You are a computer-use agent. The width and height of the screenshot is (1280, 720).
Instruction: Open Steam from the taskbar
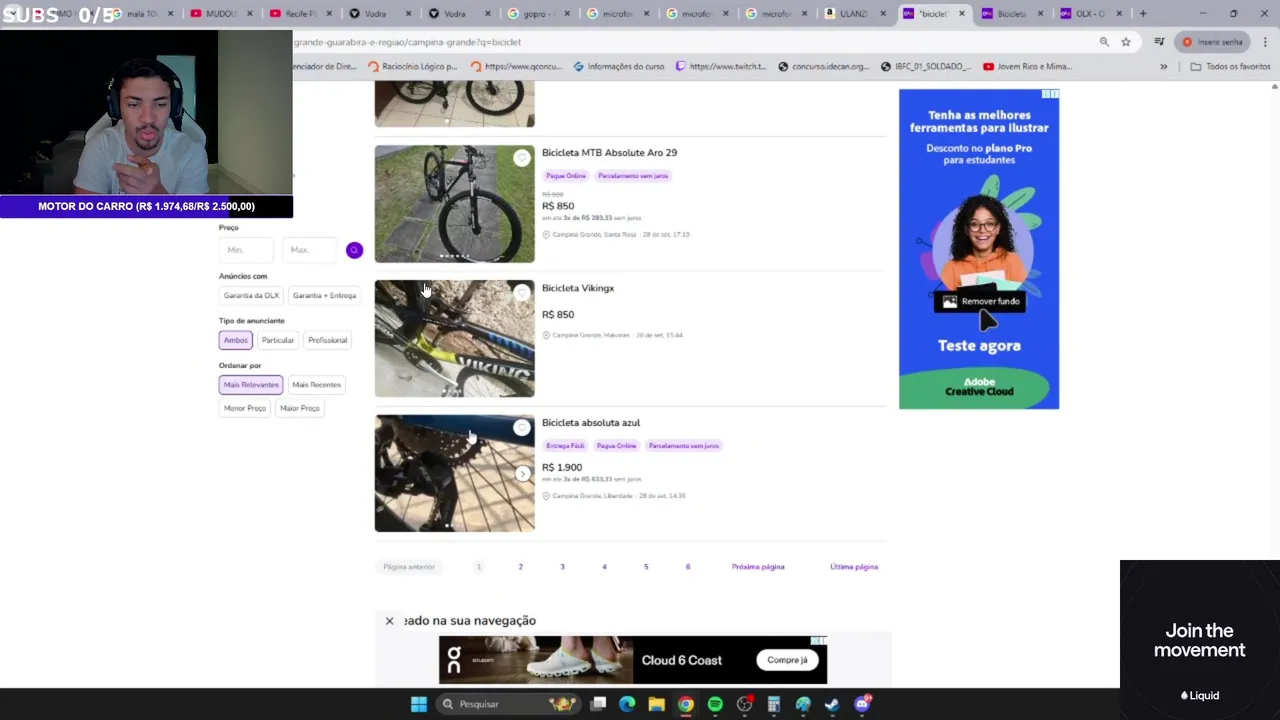point(832,704)
